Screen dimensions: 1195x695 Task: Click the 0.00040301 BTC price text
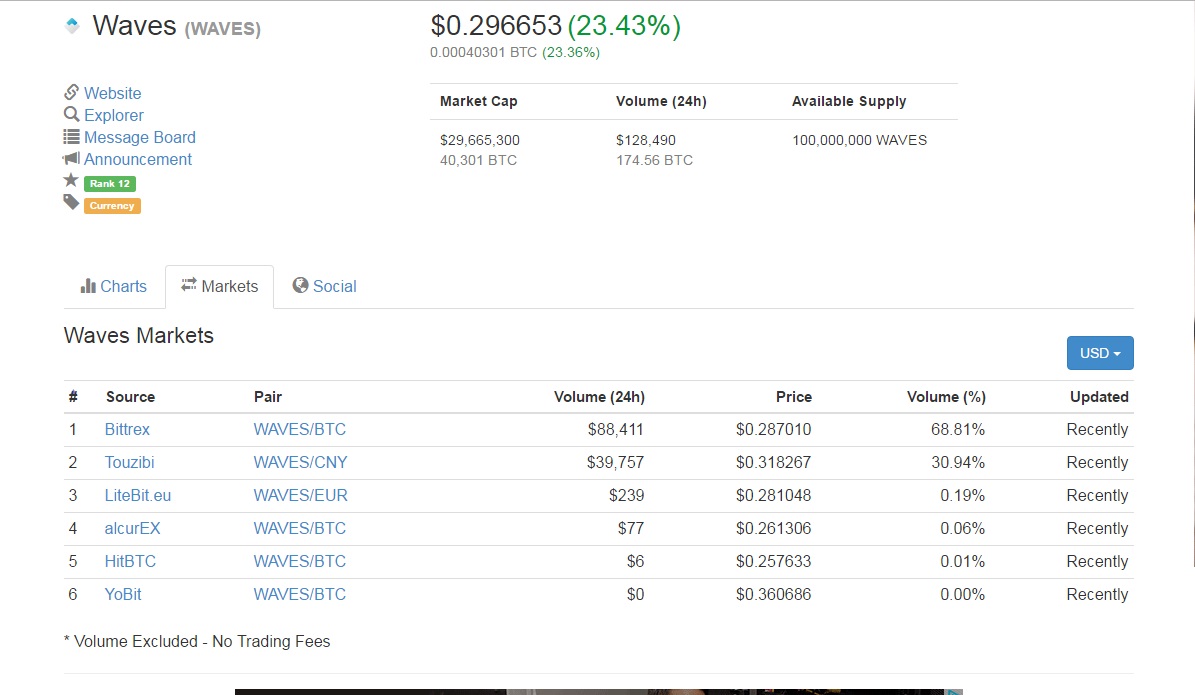(x=483, y=53)
